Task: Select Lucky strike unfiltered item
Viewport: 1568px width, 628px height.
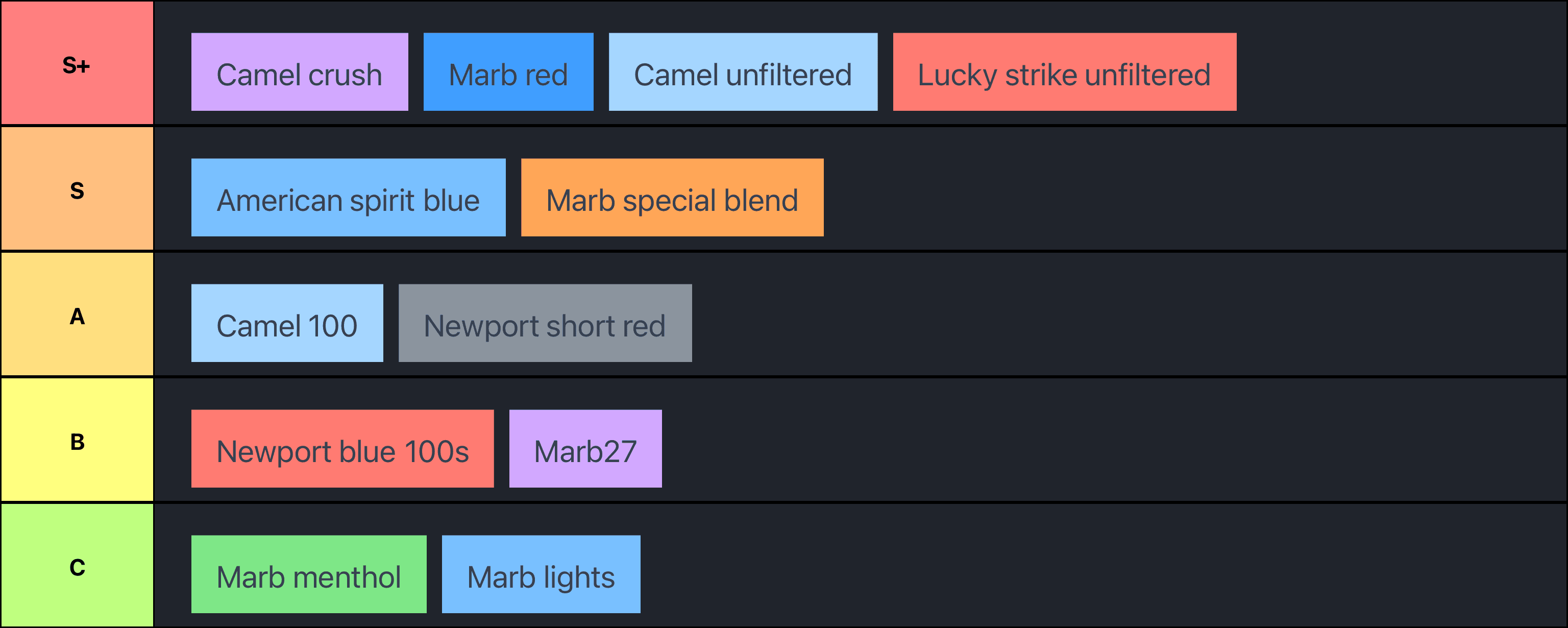Action: pyautogui.click(x=1064, y=72)
